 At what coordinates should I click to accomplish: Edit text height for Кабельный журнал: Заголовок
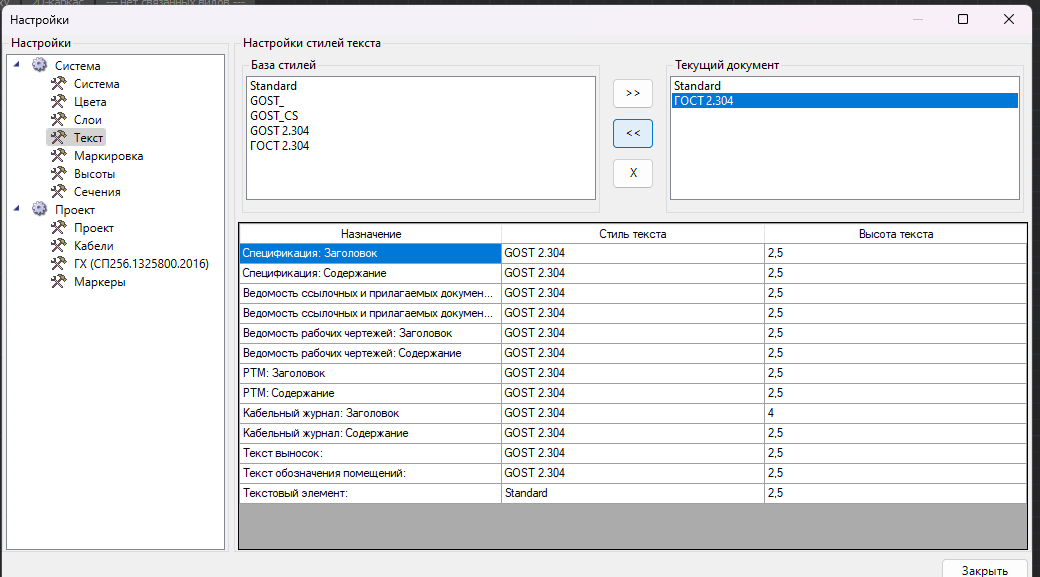(x=895, y=413)
